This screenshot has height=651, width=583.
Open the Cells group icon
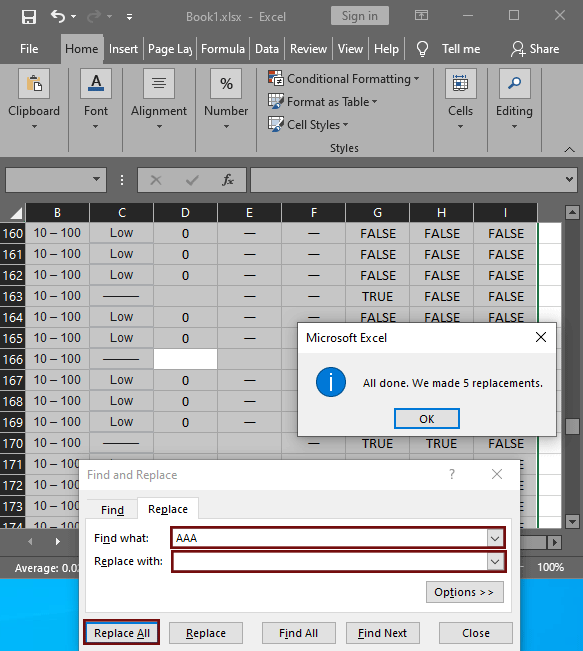[x=461, y=83]
